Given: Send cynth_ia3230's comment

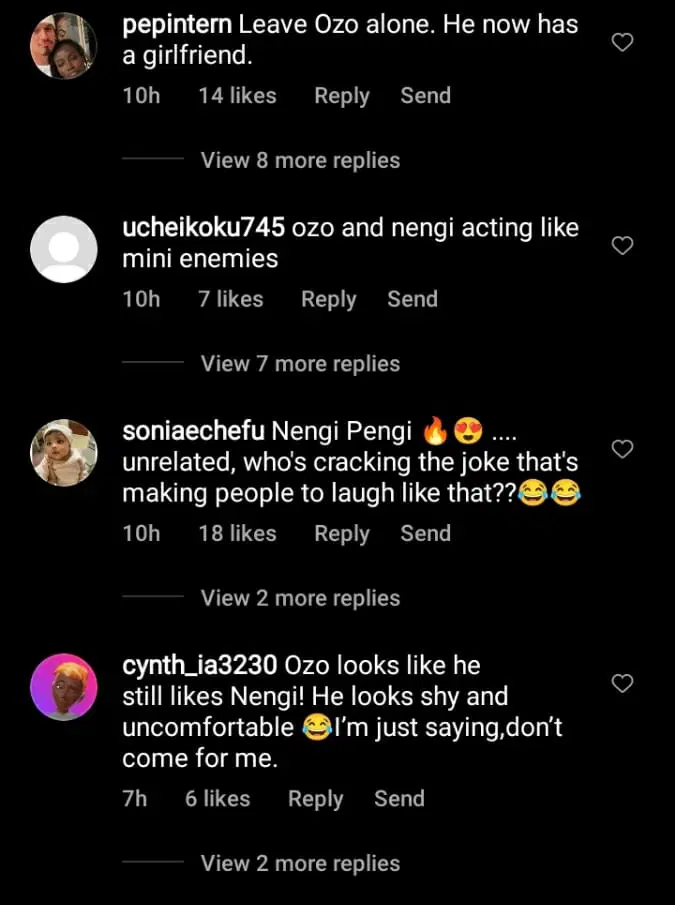Looking at the screenshot, I should 399,798.
